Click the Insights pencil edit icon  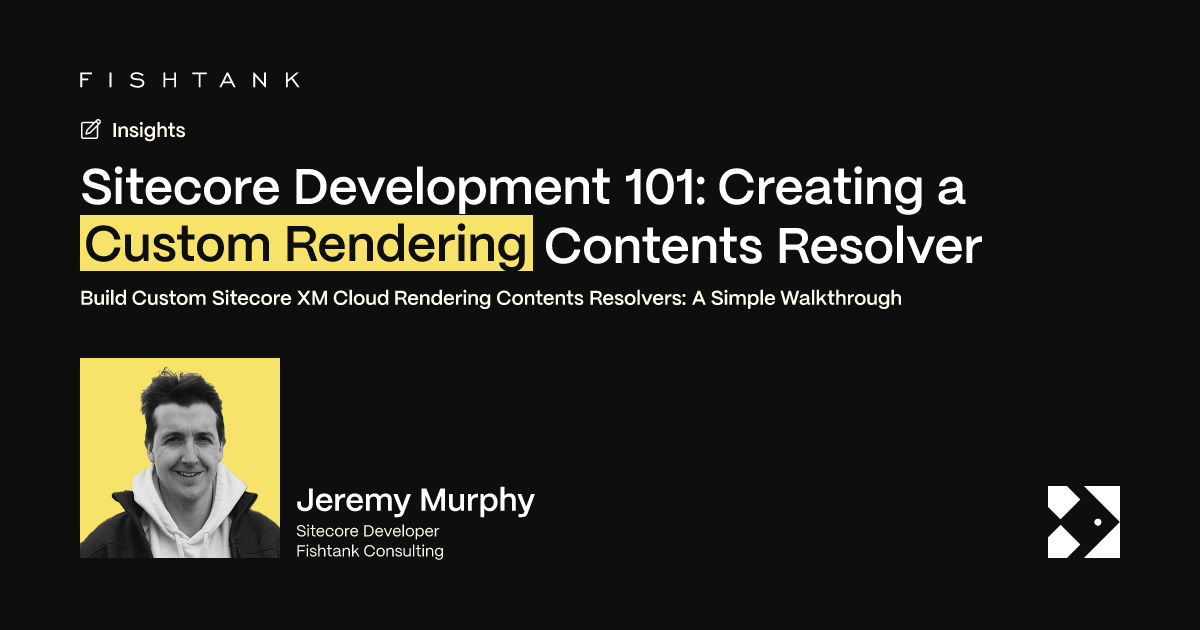(x=91, y=129)
